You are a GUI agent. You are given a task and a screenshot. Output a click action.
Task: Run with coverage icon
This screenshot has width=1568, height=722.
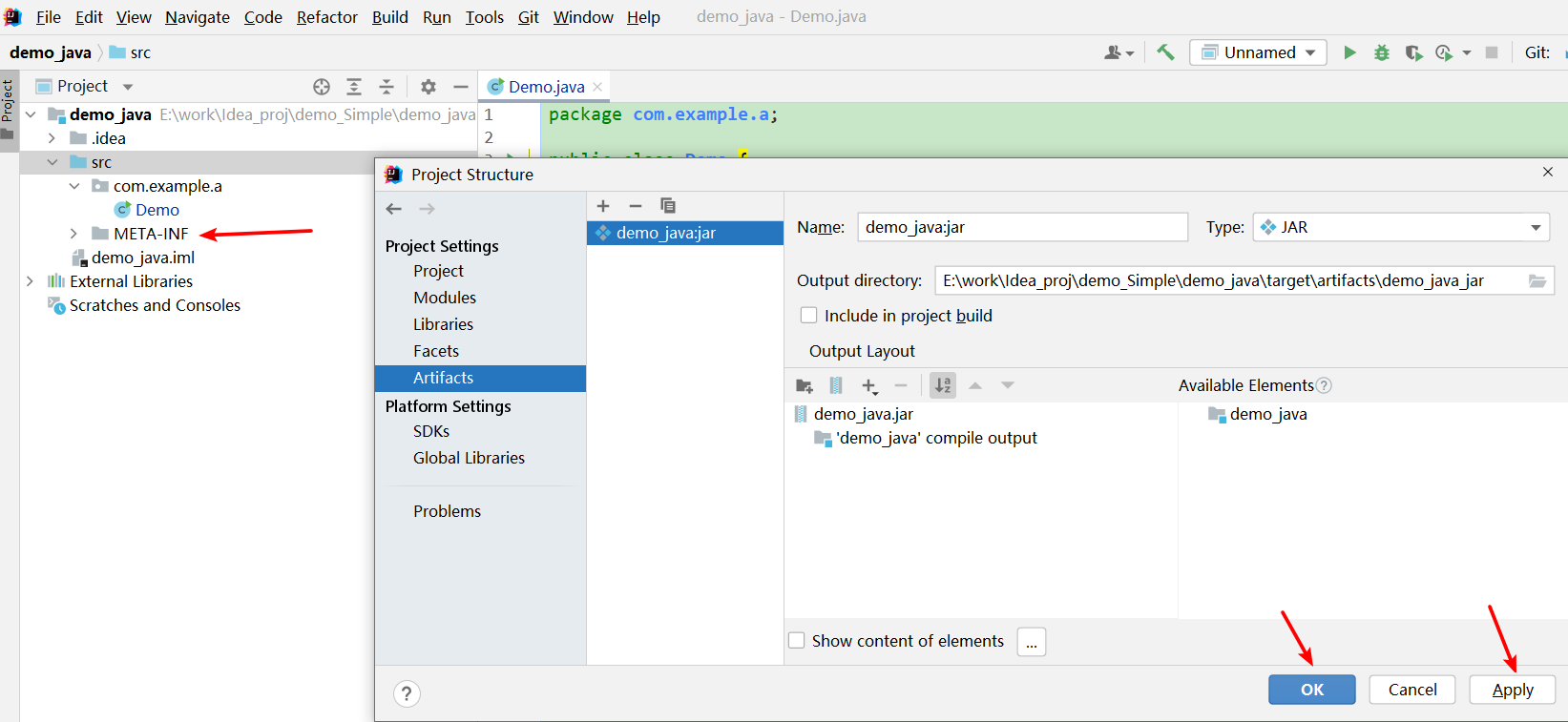(x=1413, y=52)
